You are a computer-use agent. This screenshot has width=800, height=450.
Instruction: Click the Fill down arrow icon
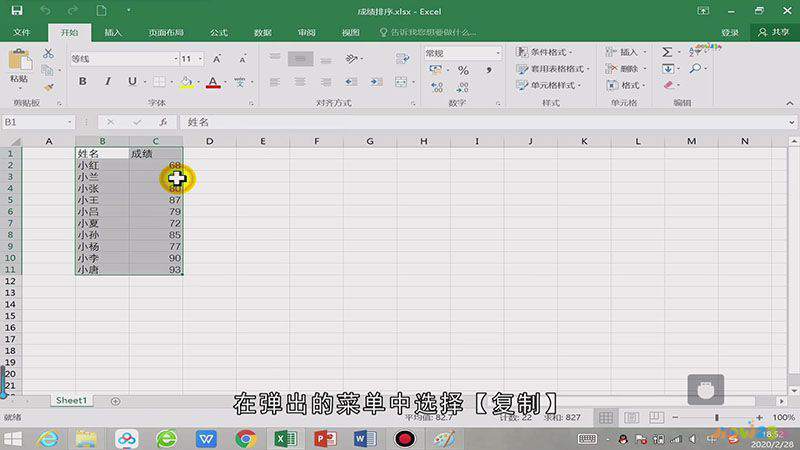coord(667,69)
